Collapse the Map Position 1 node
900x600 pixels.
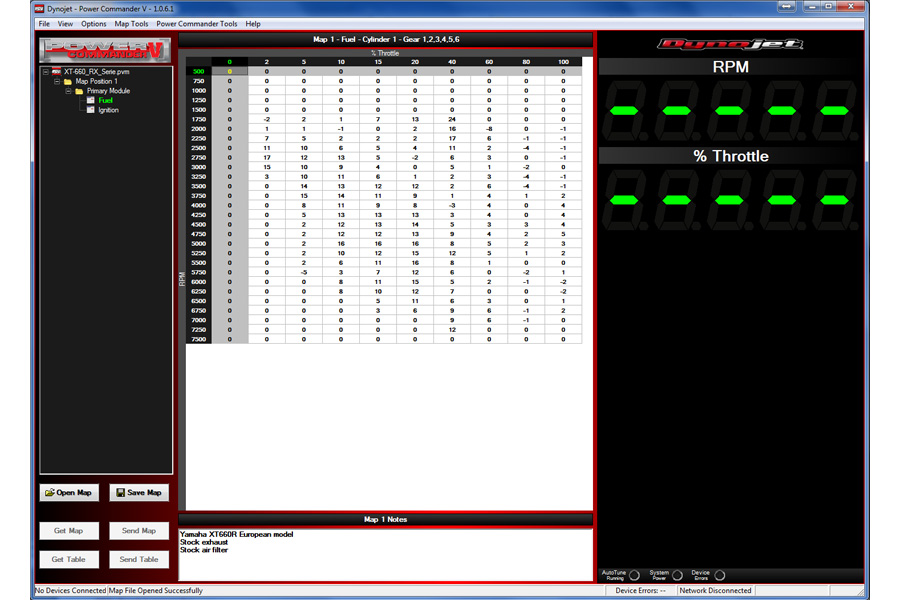coord(57,82)
